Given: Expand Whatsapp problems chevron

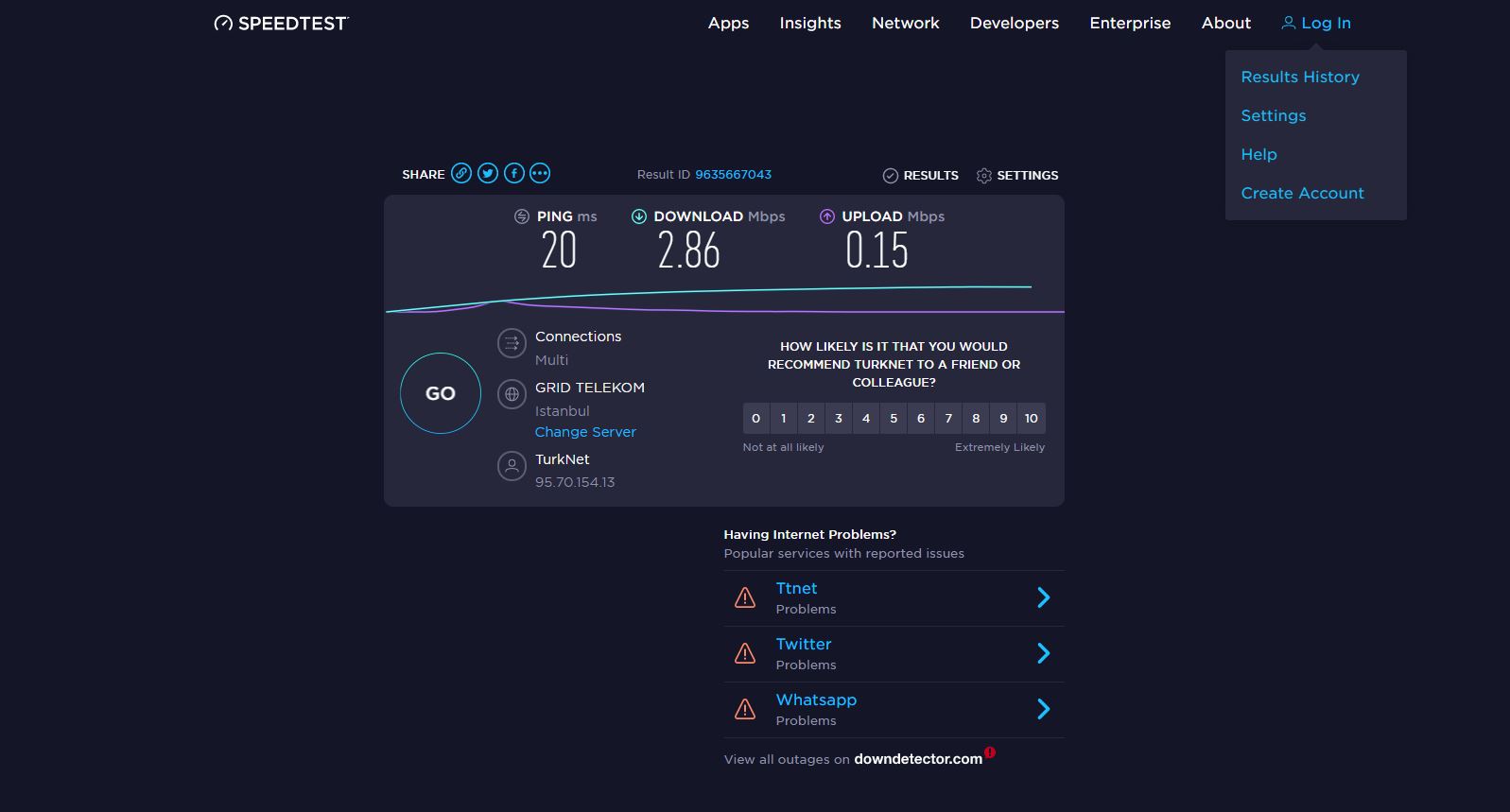Looking at the screenshot, I should [1044, 709].
